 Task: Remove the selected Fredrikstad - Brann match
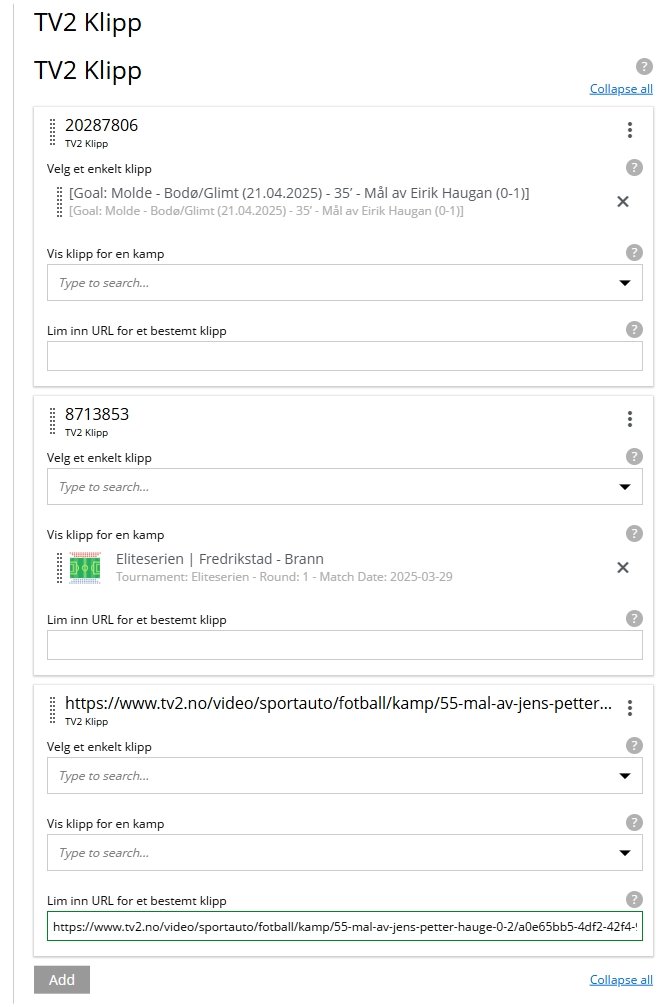click(x=622, y=568)
